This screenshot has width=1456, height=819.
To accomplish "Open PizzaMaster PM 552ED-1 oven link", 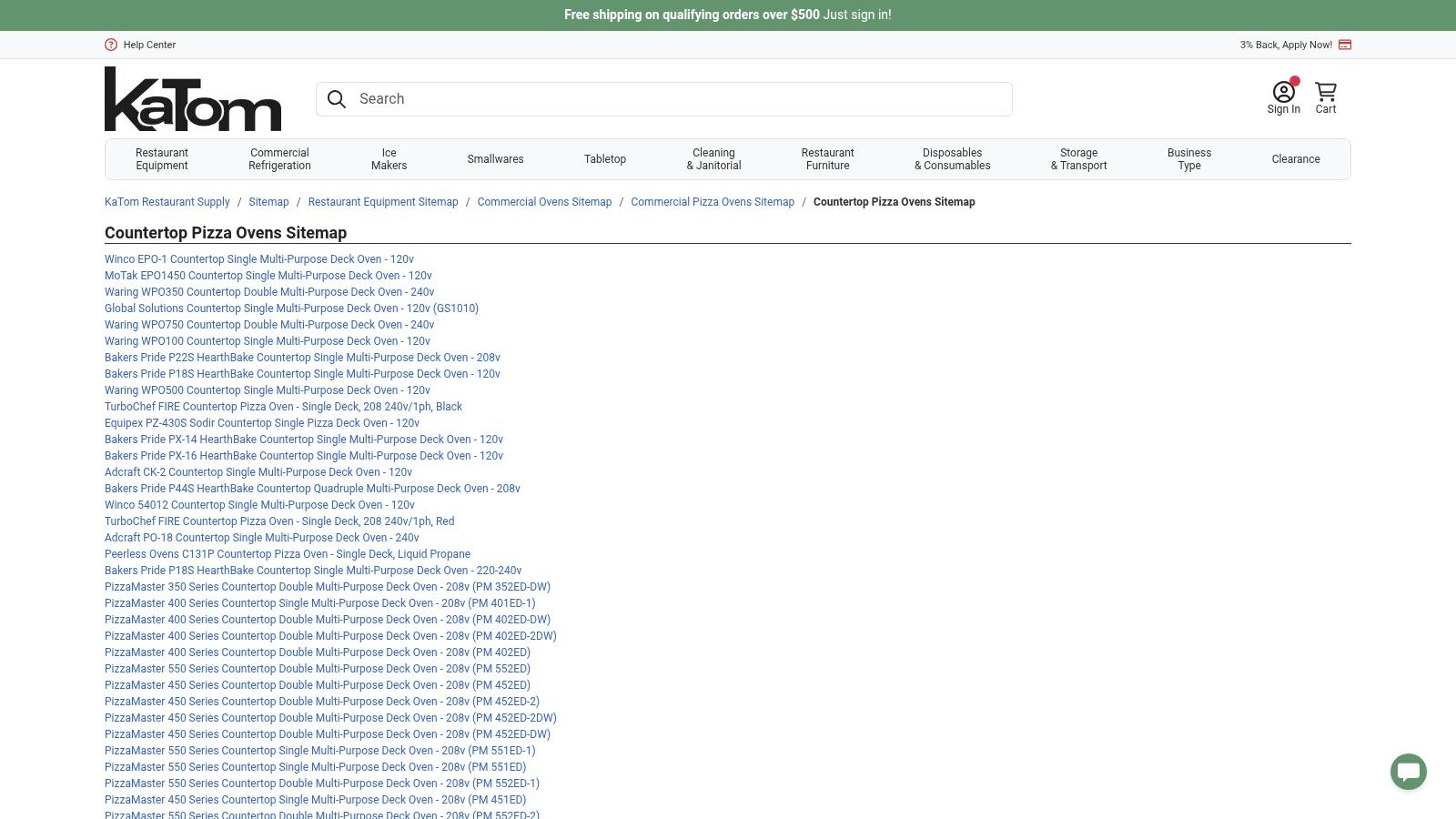I will 322,784.
